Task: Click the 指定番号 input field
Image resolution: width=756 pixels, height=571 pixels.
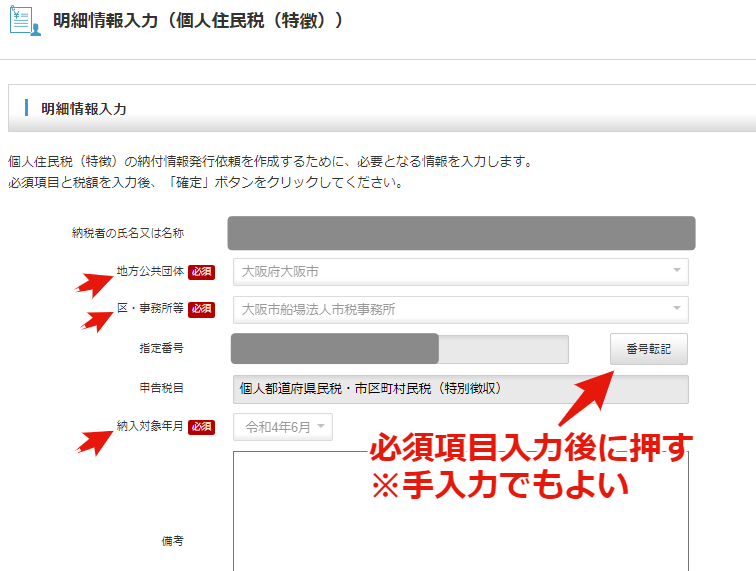Action: tap(400, 349)
